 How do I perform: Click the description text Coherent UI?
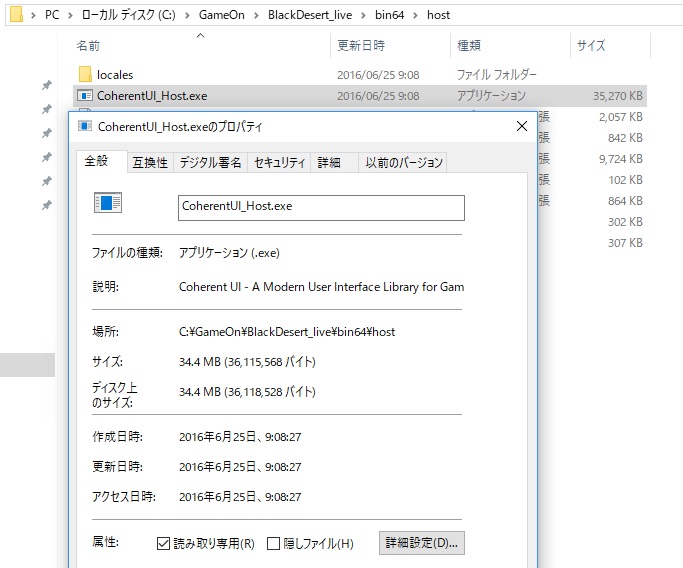point(321,287)
